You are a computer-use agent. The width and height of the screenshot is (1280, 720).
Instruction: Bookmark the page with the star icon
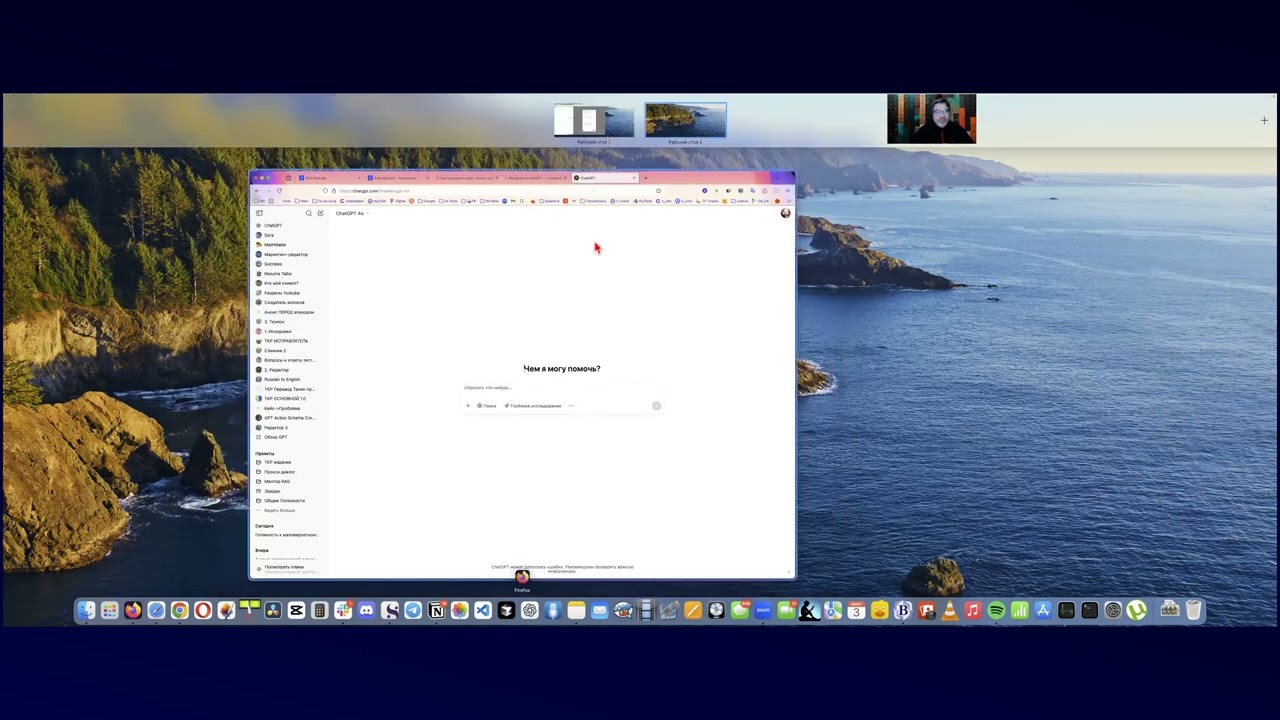(658, 190)
